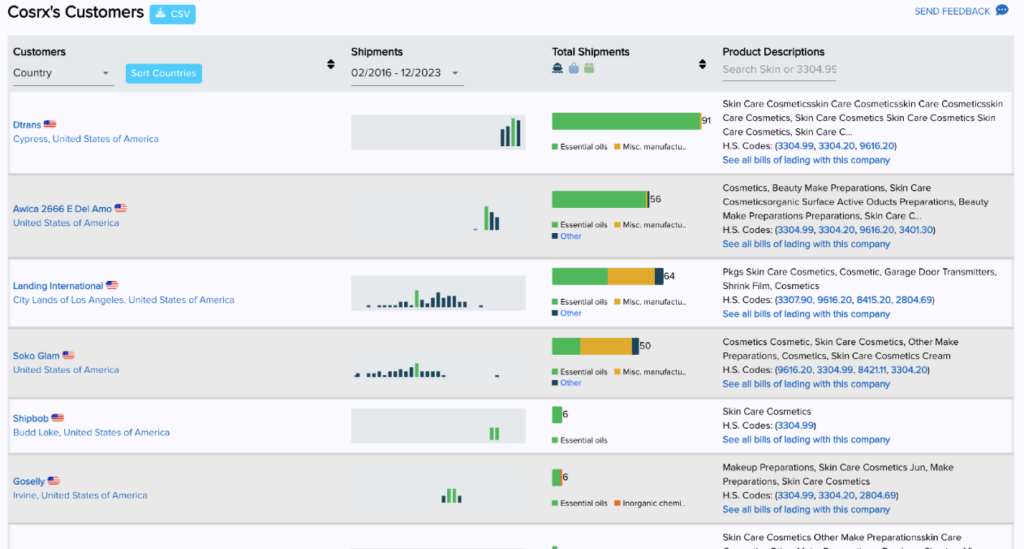Open H.S. code 8421.11 in Soko Glam row

tap(872, 370)
